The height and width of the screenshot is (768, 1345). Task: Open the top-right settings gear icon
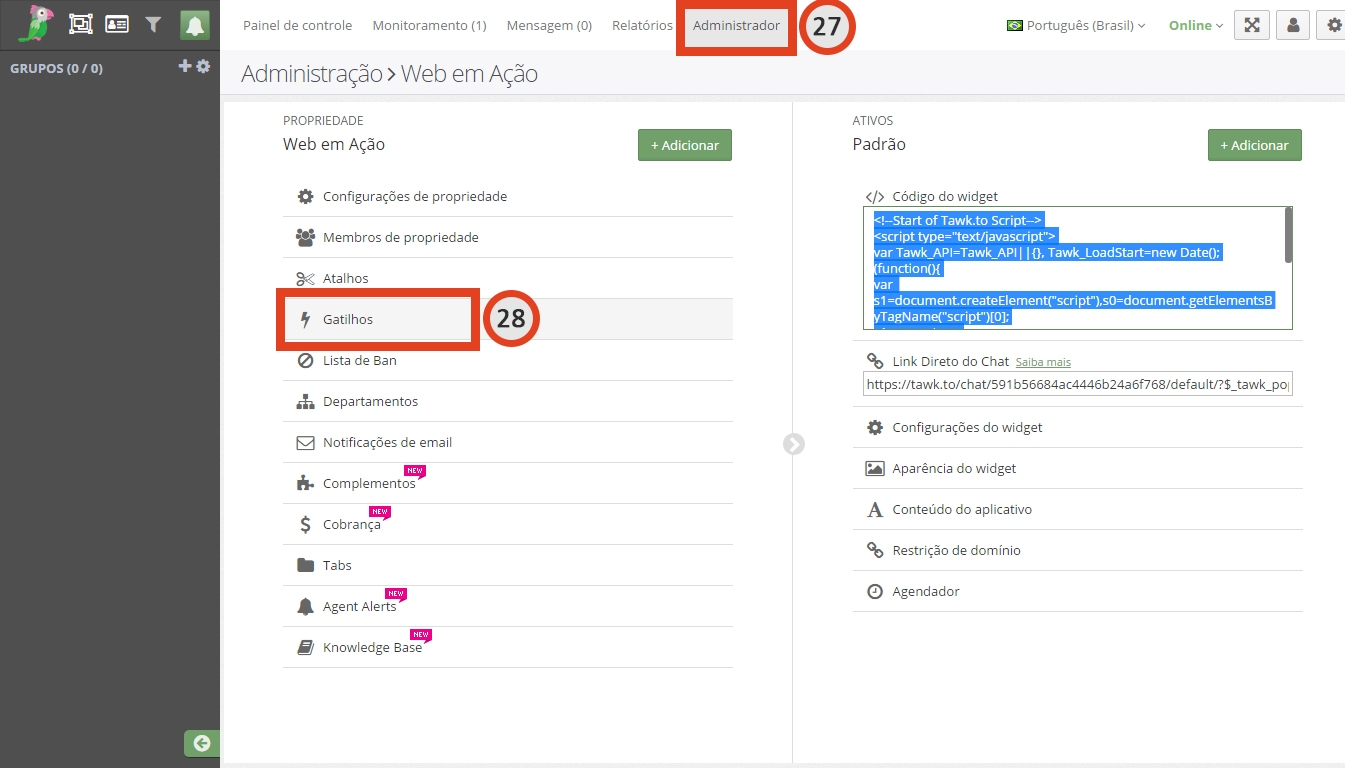click(1334, 25)
